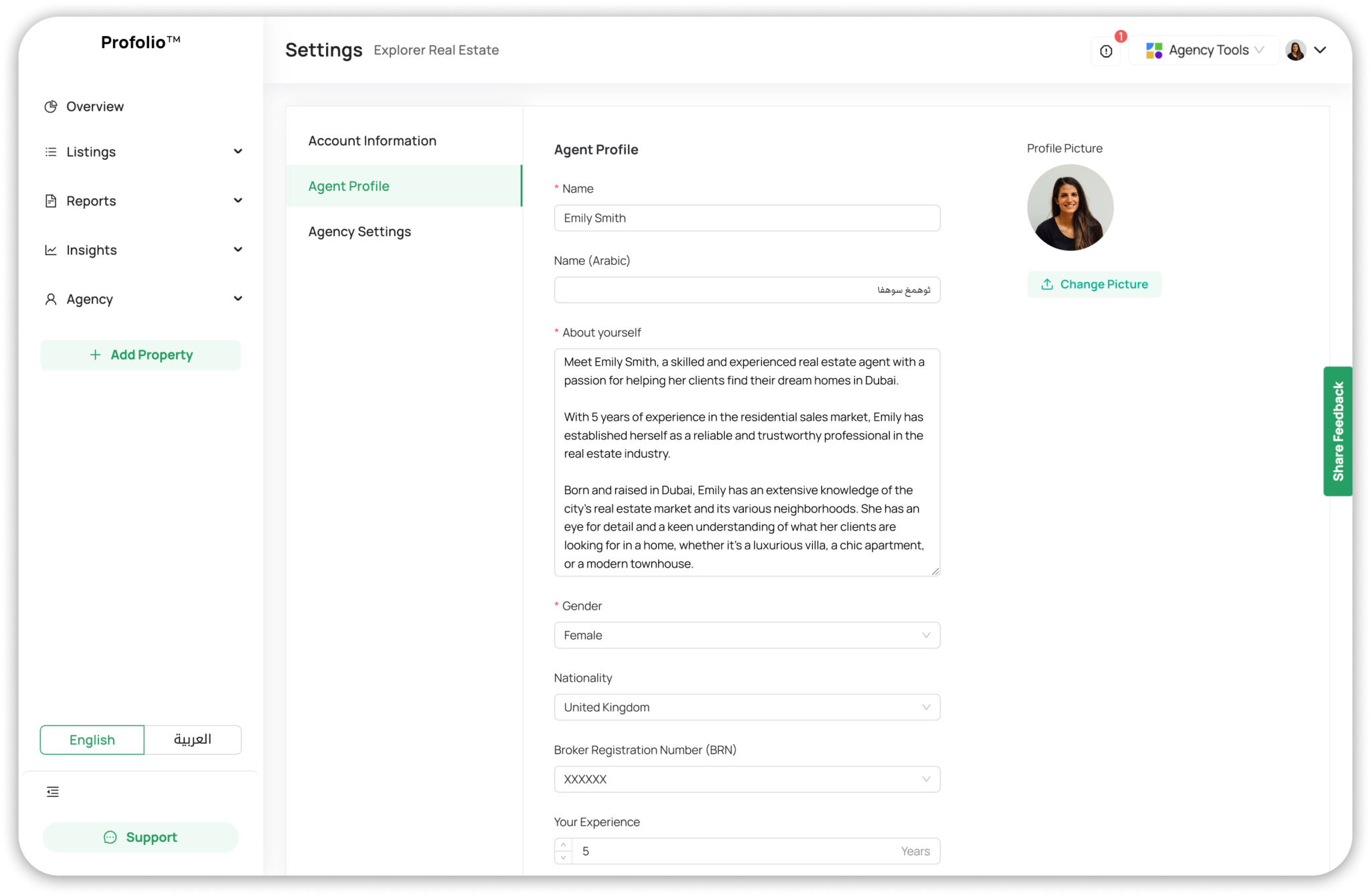Click the Reports document icon
This screenshot has width=1371, height=896.
(50, 200)
